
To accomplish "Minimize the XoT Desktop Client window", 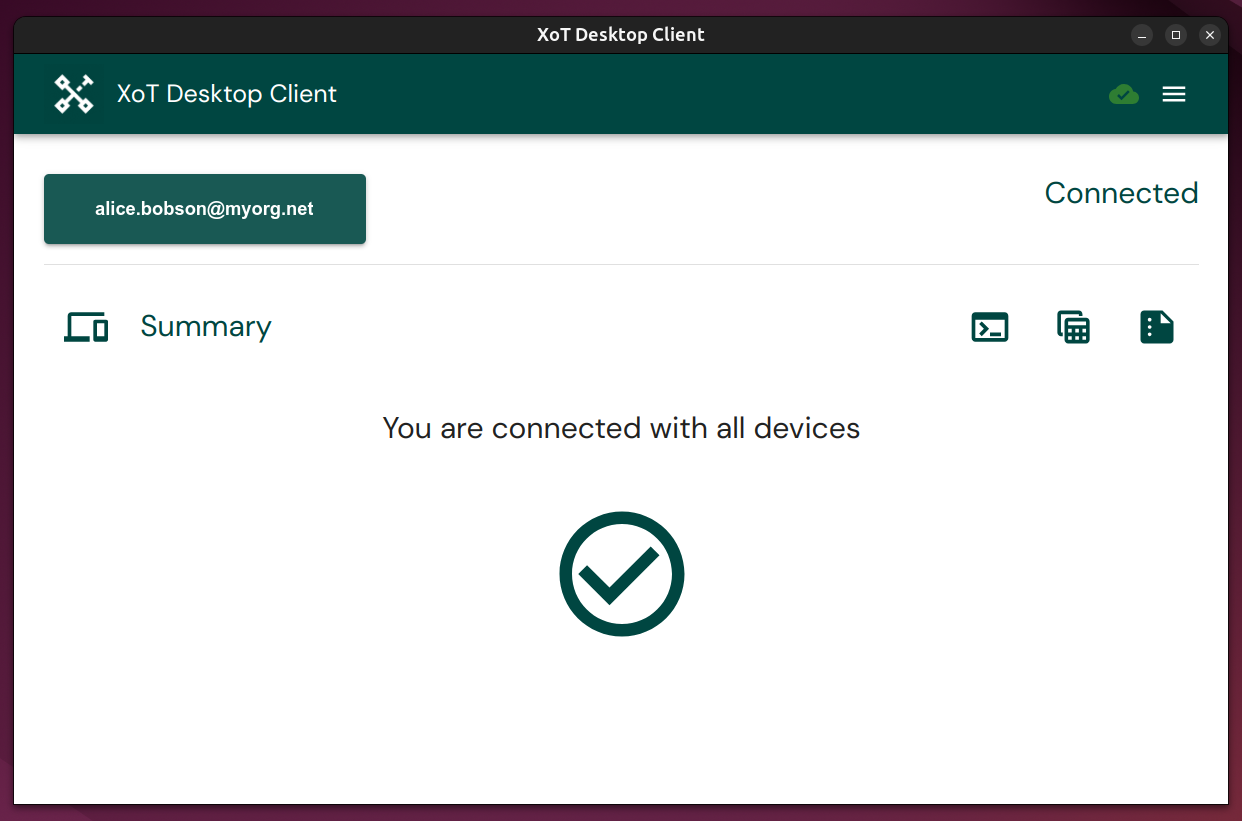I will coord(1142,35).
